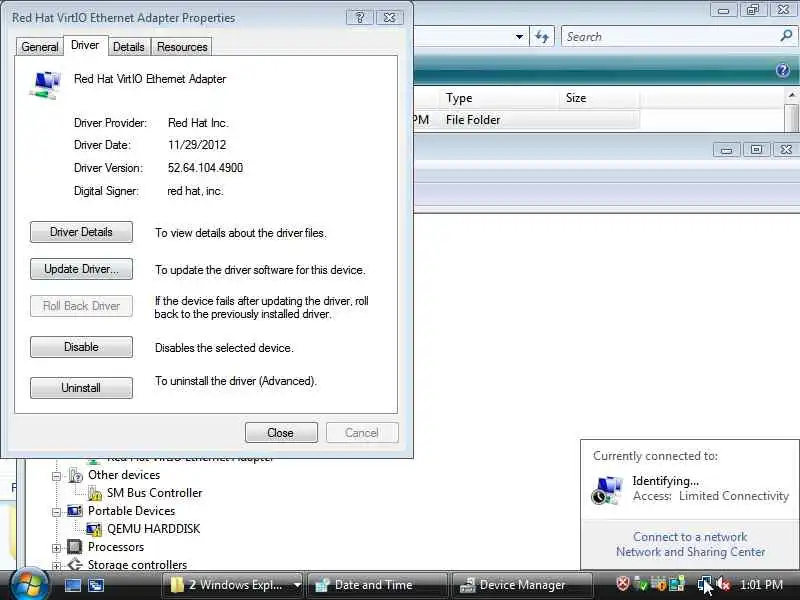
Task: Uninstall the VirtIO Ethernet driver
Action: tap(81, 388)
